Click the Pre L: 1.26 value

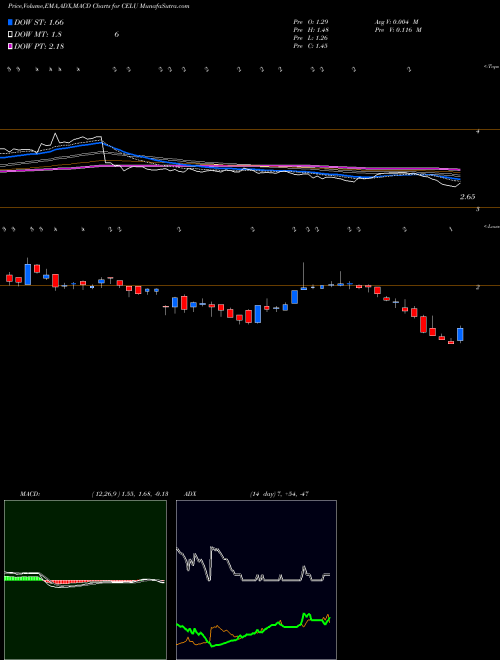coord(311,38)
